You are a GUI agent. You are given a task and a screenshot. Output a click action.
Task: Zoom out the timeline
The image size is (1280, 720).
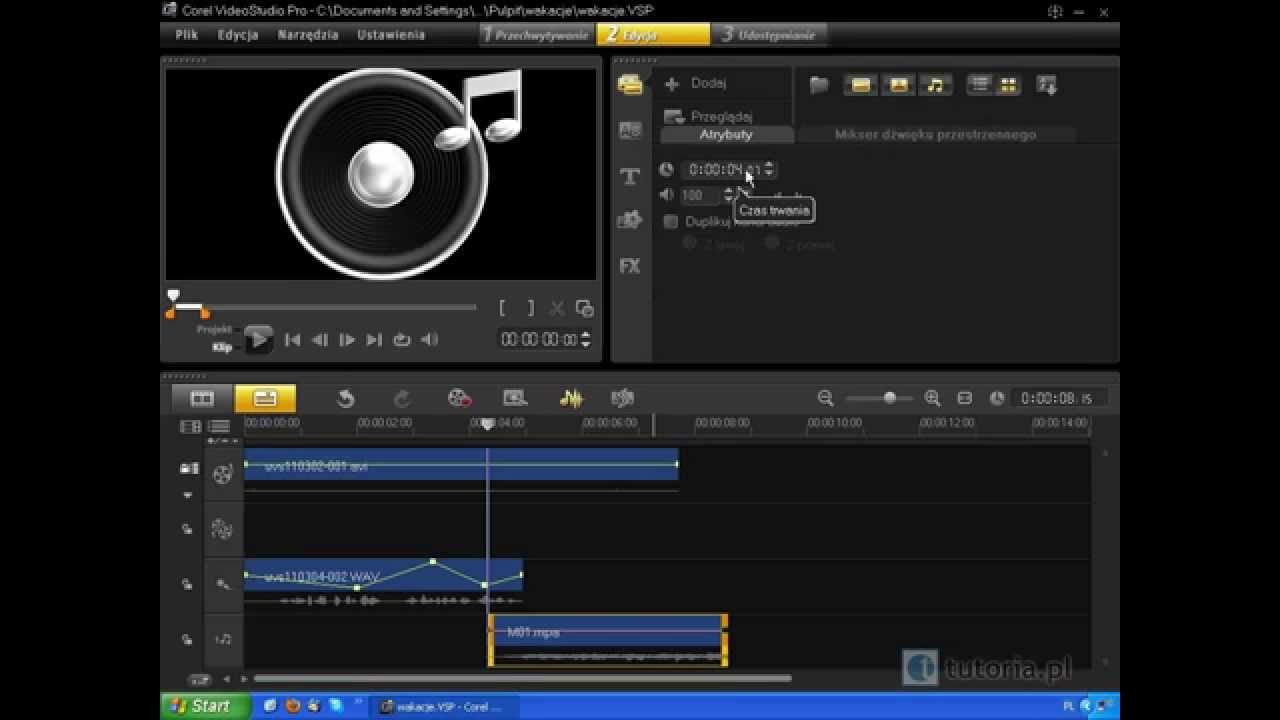825,398
